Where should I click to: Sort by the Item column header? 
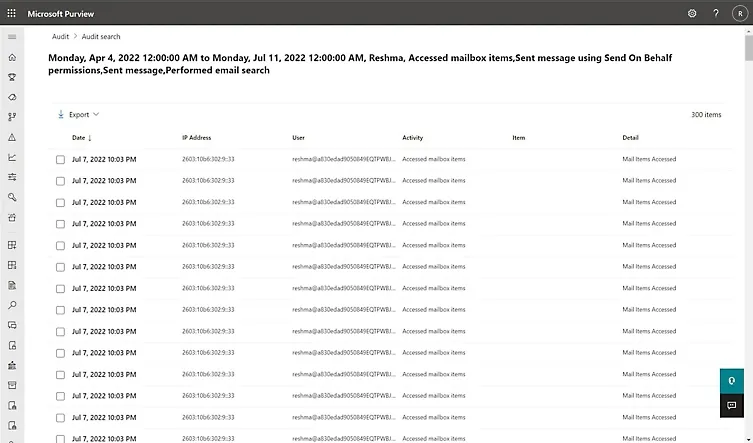(x=518, y=137)
